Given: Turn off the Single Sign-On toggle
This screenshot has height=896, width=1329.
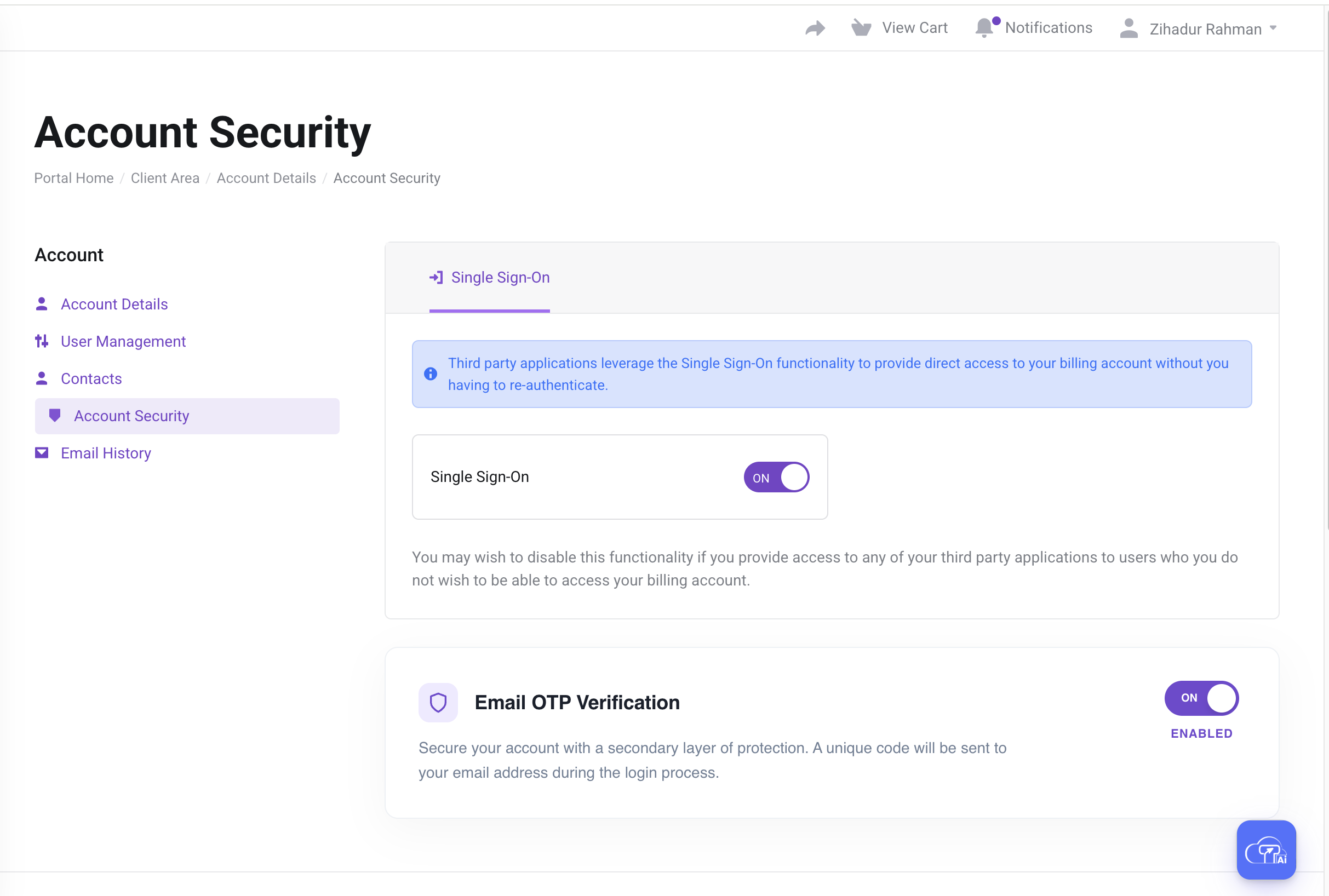Looking at the screenshot, I should click(776, 476).
